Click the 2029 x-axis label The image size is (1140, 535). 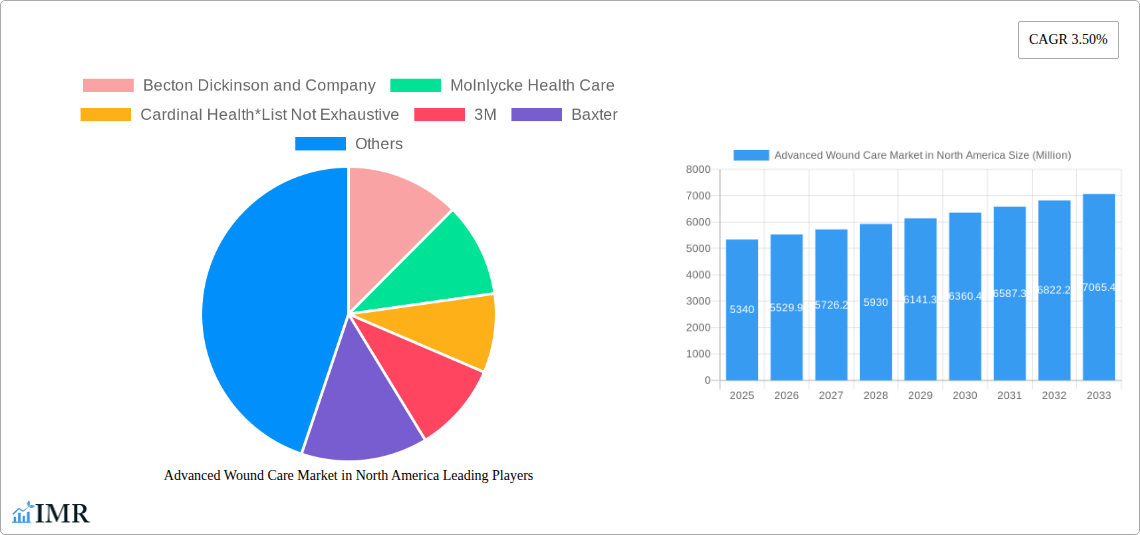click(920, 395)
